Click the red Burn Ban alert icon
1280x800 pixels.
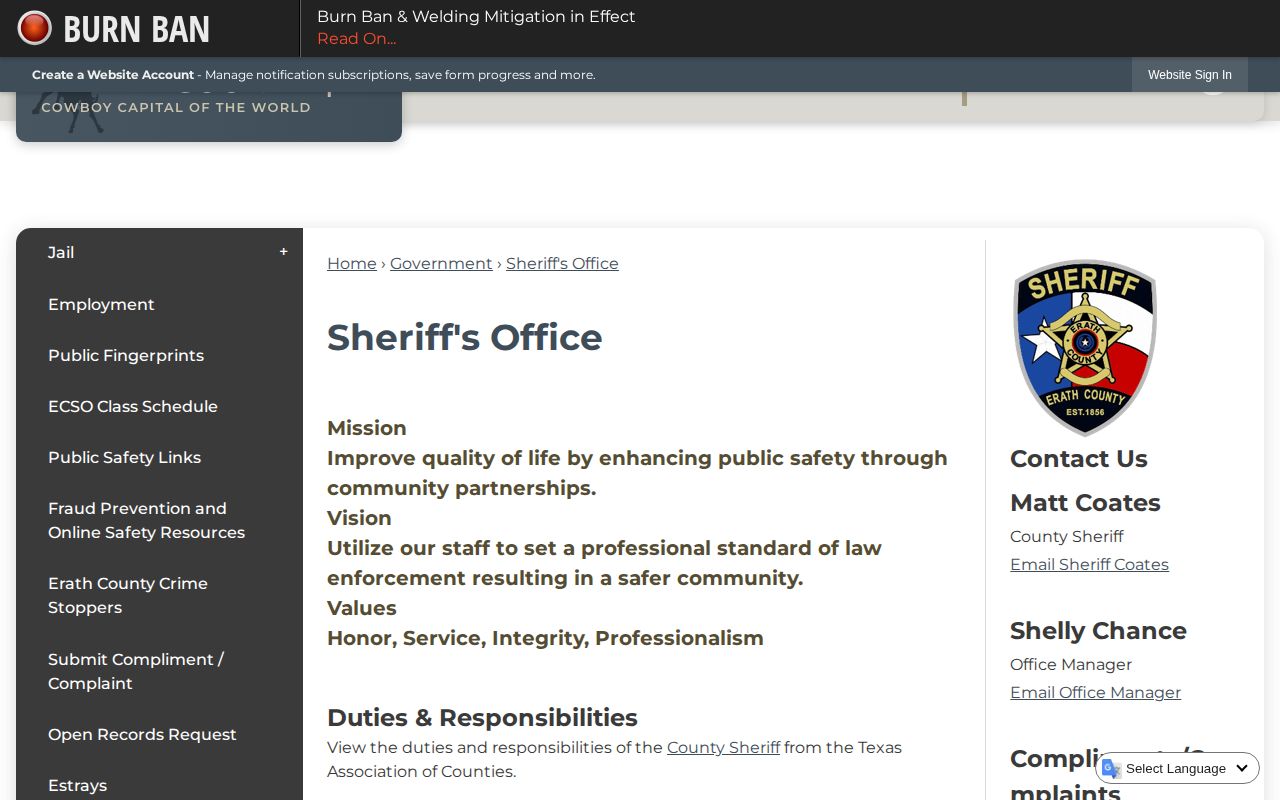pyautogui.click(x=35, y=28)
